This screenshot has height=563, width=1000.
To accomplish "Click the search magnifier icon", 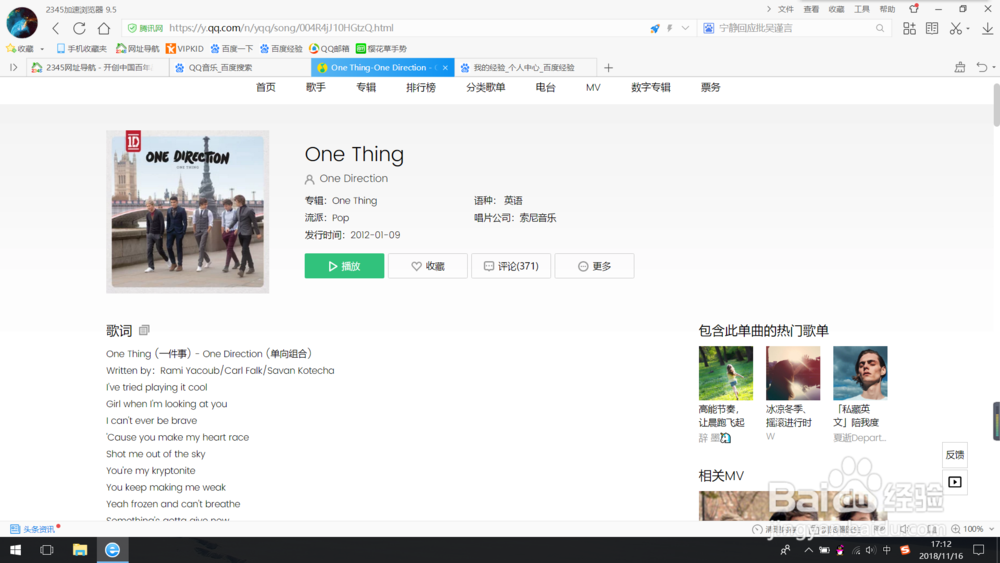I will (x=880, y=28).
